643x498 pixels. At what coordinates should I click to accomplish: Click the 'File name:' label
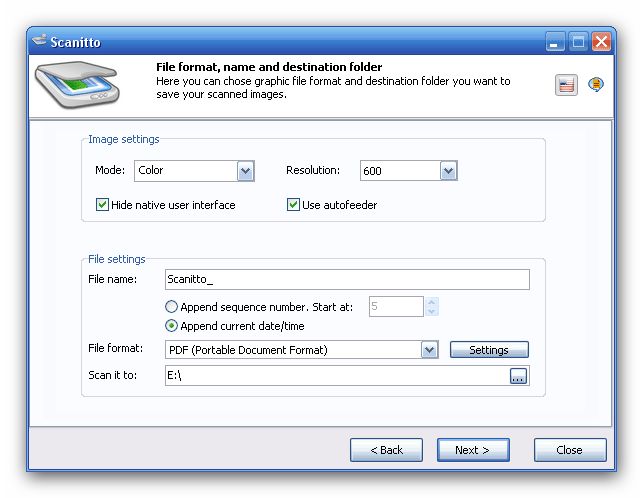[112, 279]
